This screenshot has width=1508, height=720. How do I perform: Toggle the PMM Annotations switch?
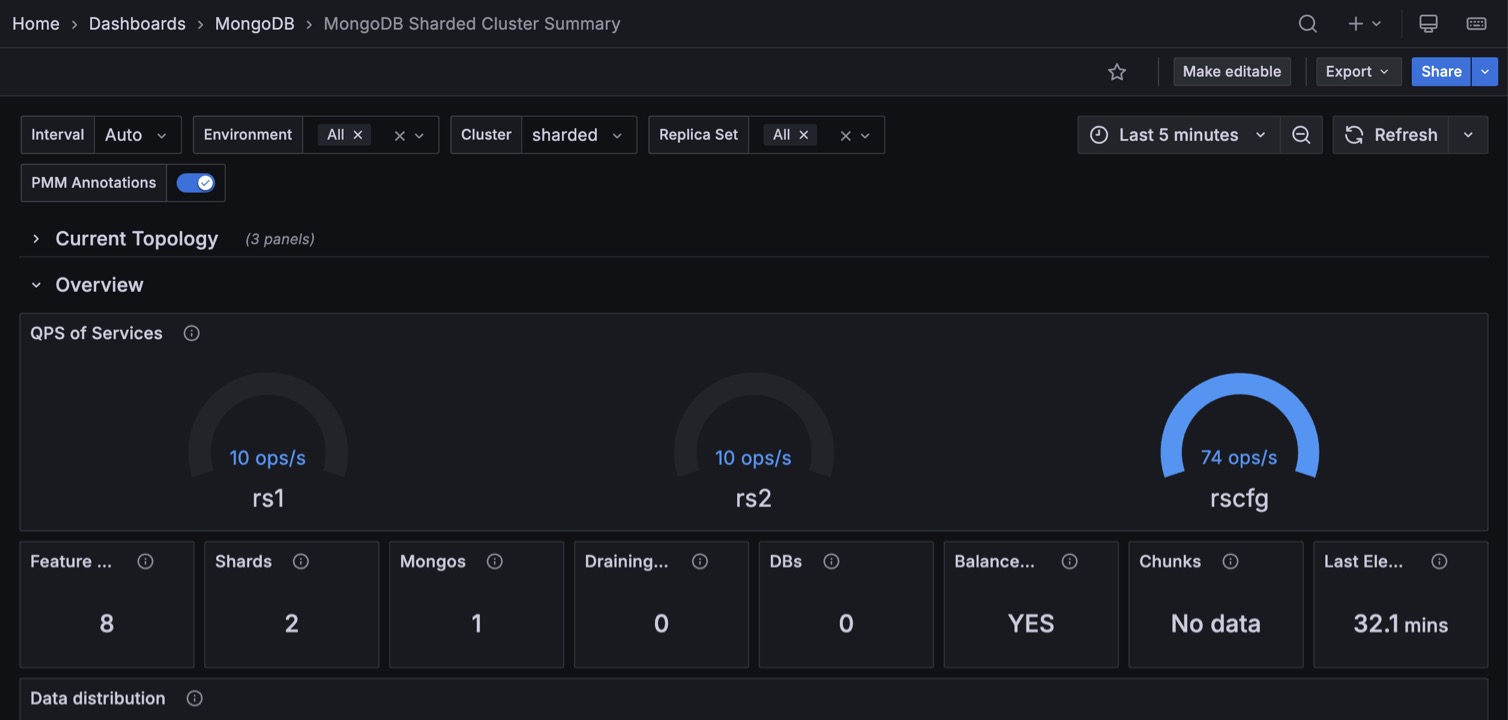(195, 183)
